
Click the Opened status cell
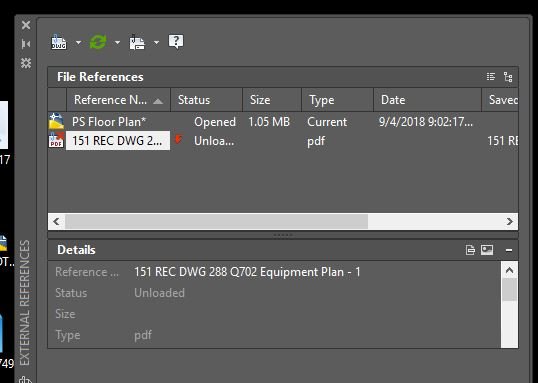coord(215,122)
